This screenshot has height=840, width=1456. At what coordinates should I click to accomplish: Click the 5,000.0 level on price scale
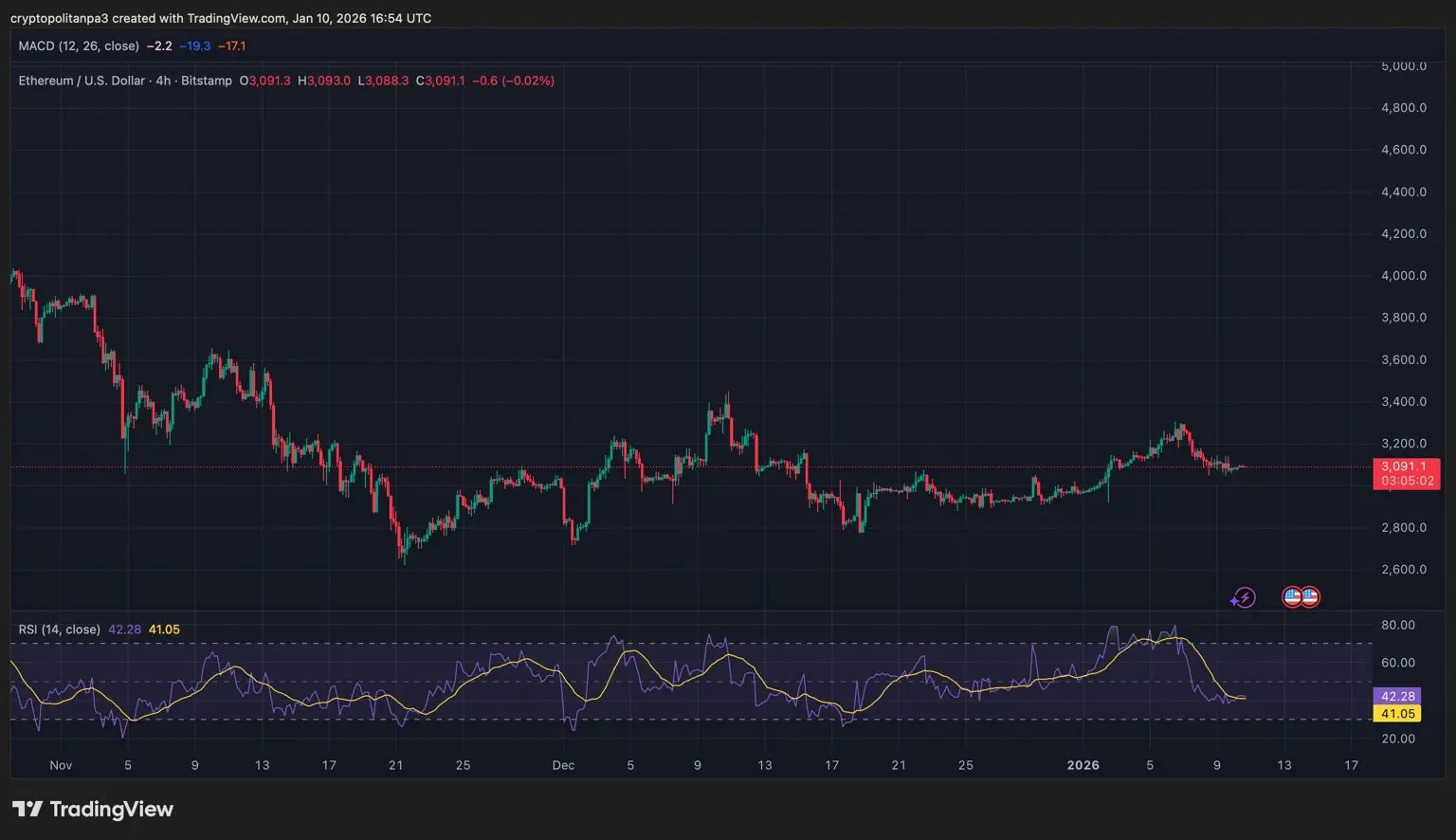[x=1403, y=66]
